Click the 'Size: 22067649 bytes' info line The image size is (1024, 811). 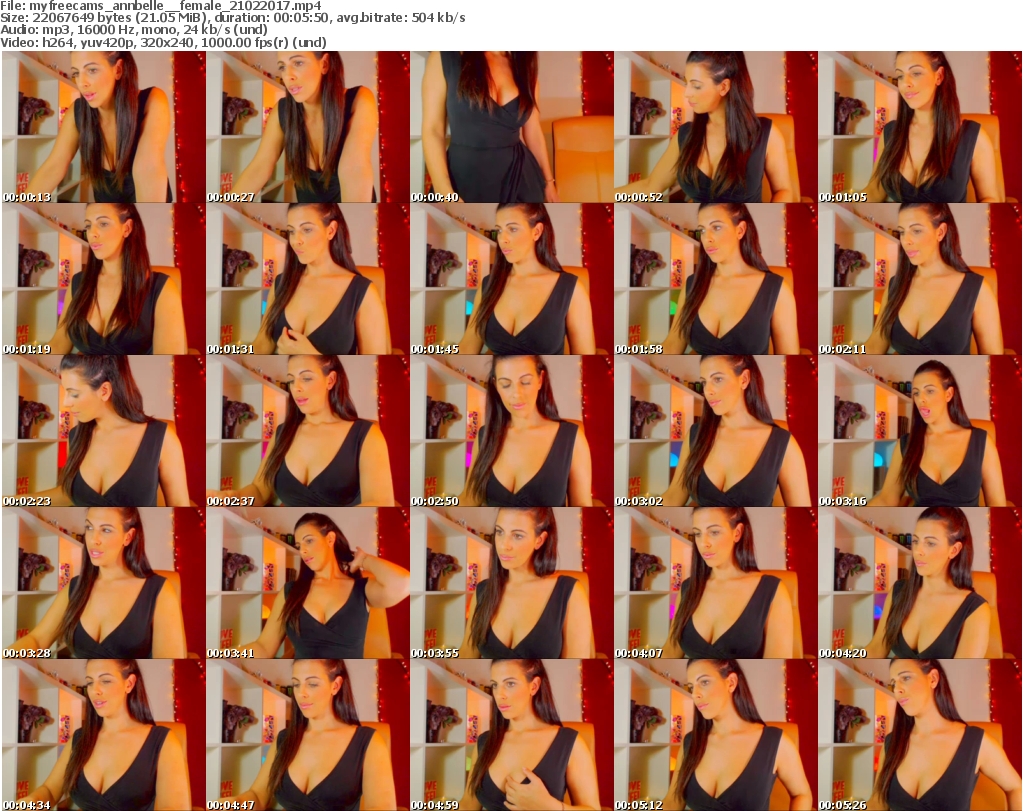(232, 18)
